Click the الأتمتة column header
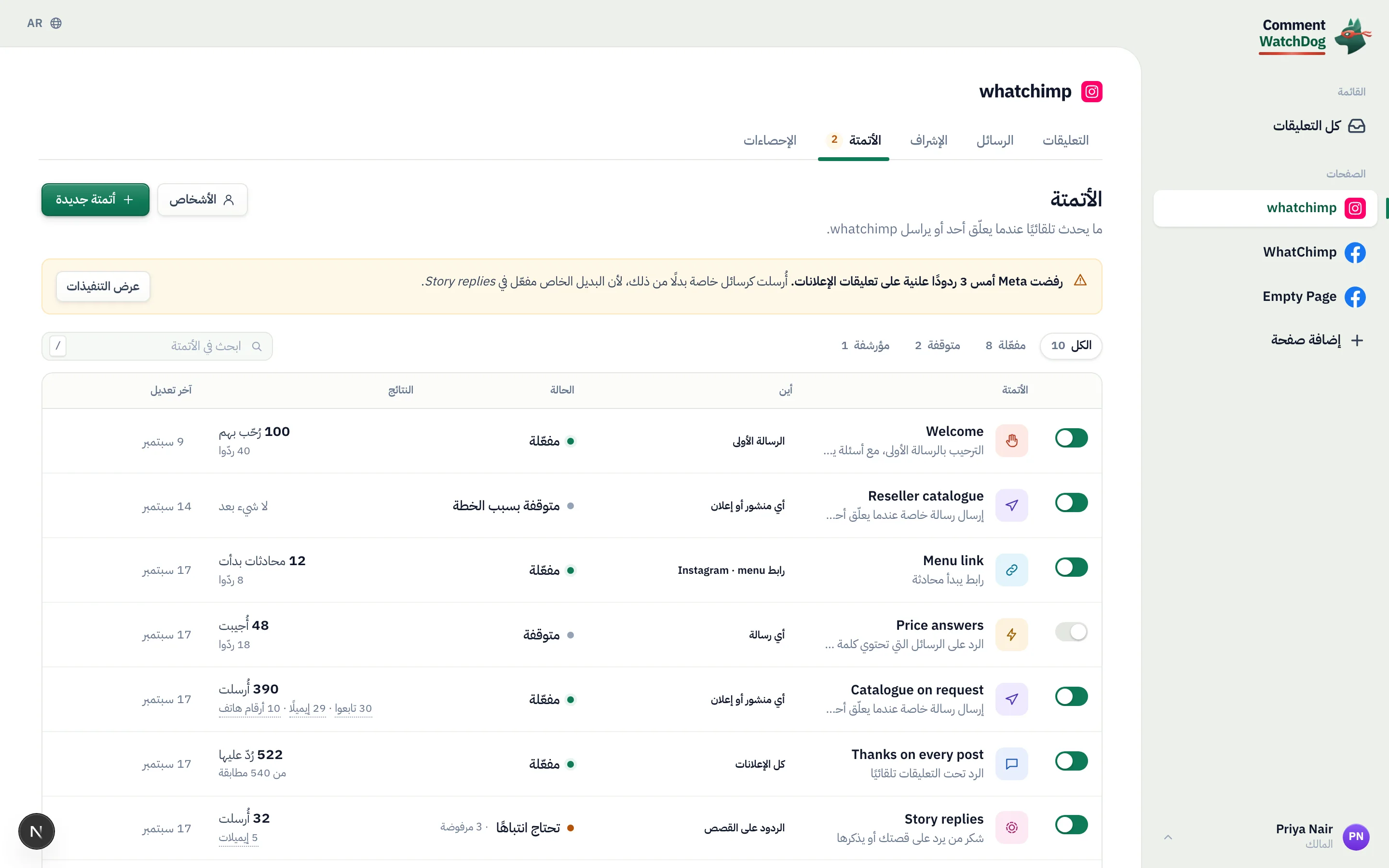Screen dimensions: 1389x868 1015,391
